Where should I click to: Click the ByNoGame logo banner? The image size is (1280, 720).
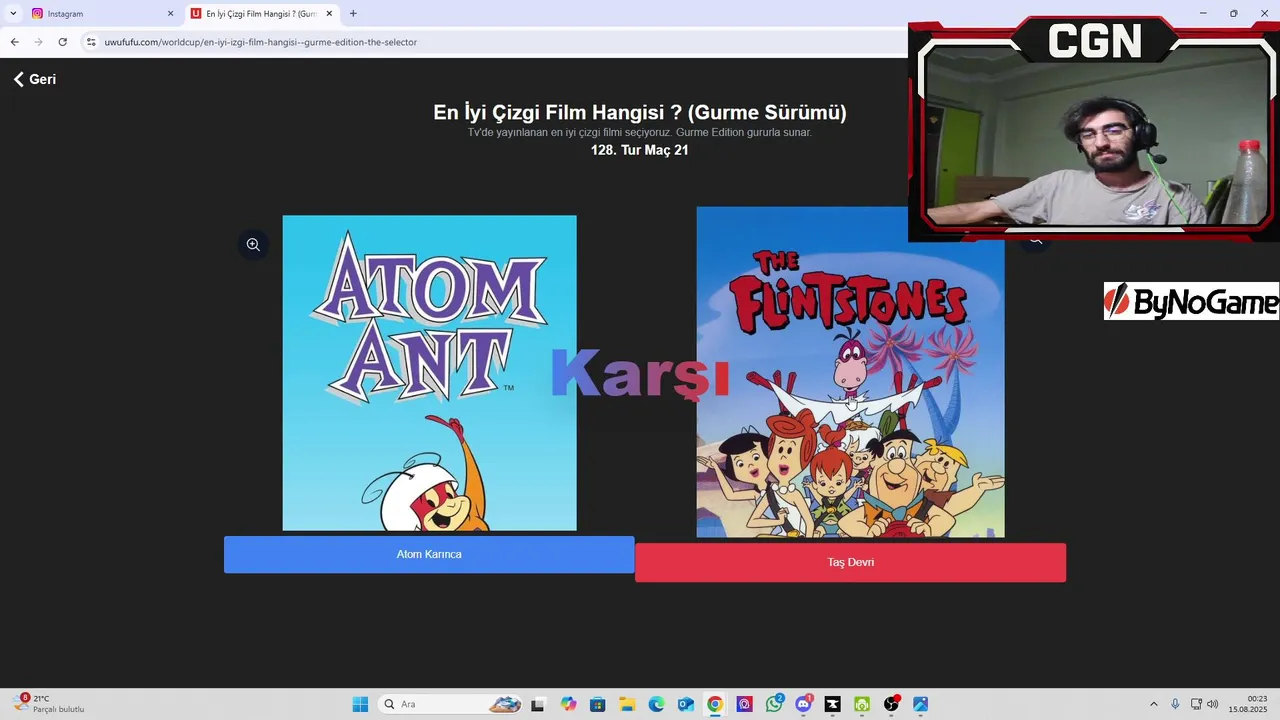click(1191, 301)
